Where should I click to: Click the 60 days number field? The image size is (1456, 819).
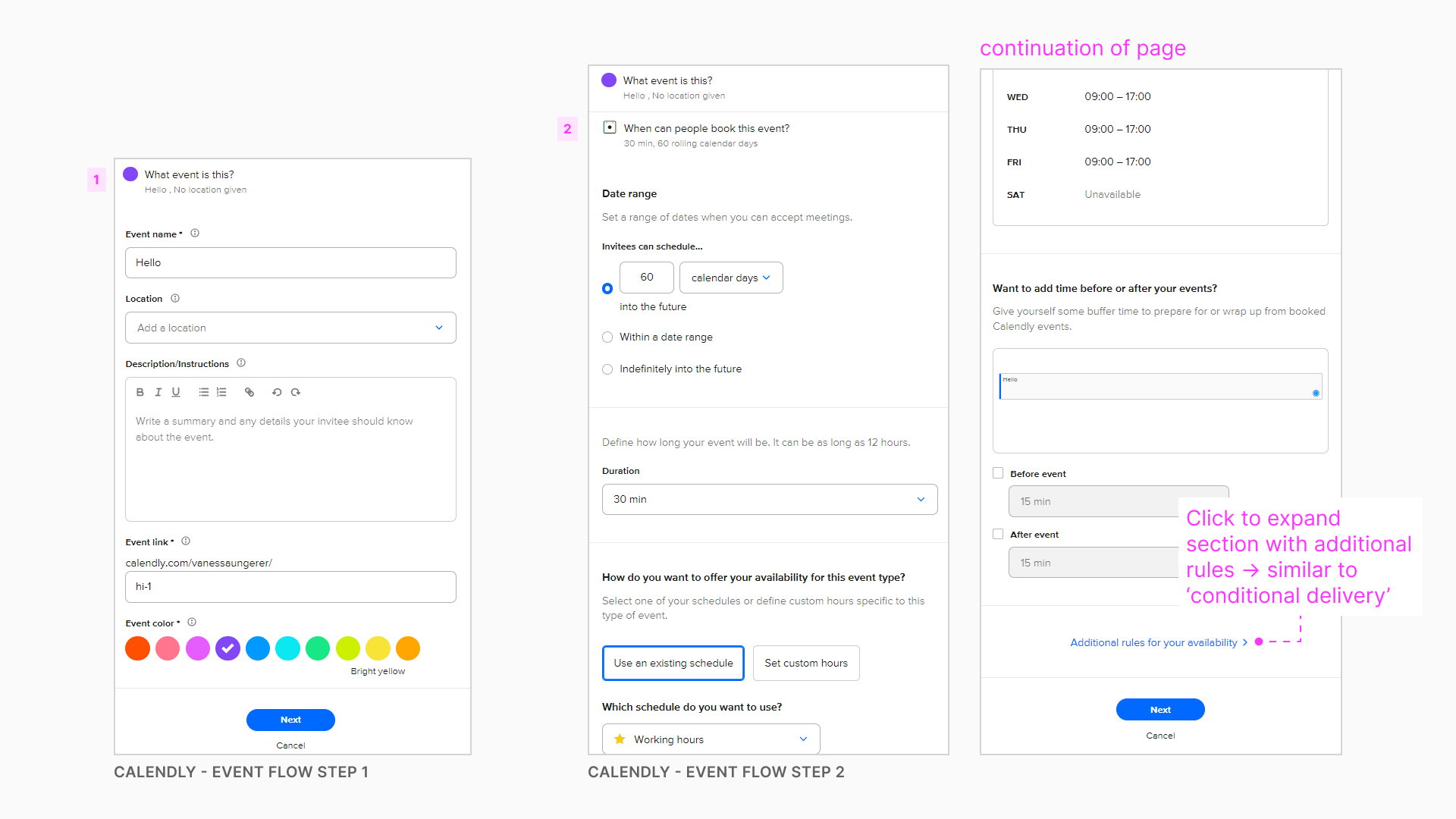point(646,277)
